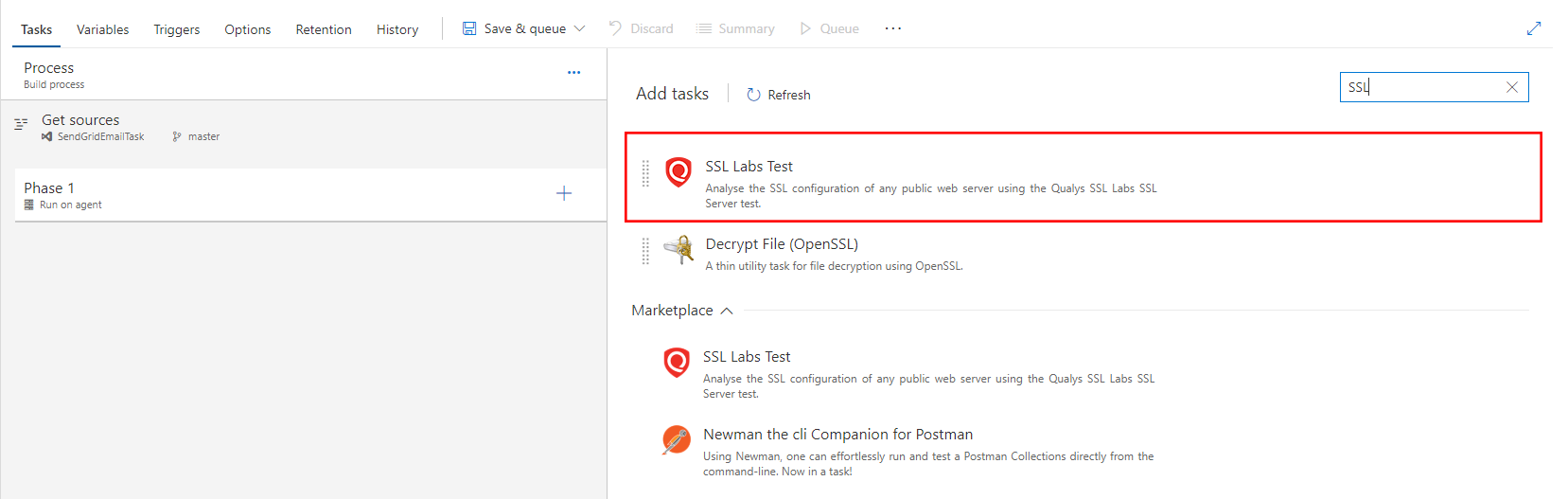Click the Run on agent server icon

[29, 205]
